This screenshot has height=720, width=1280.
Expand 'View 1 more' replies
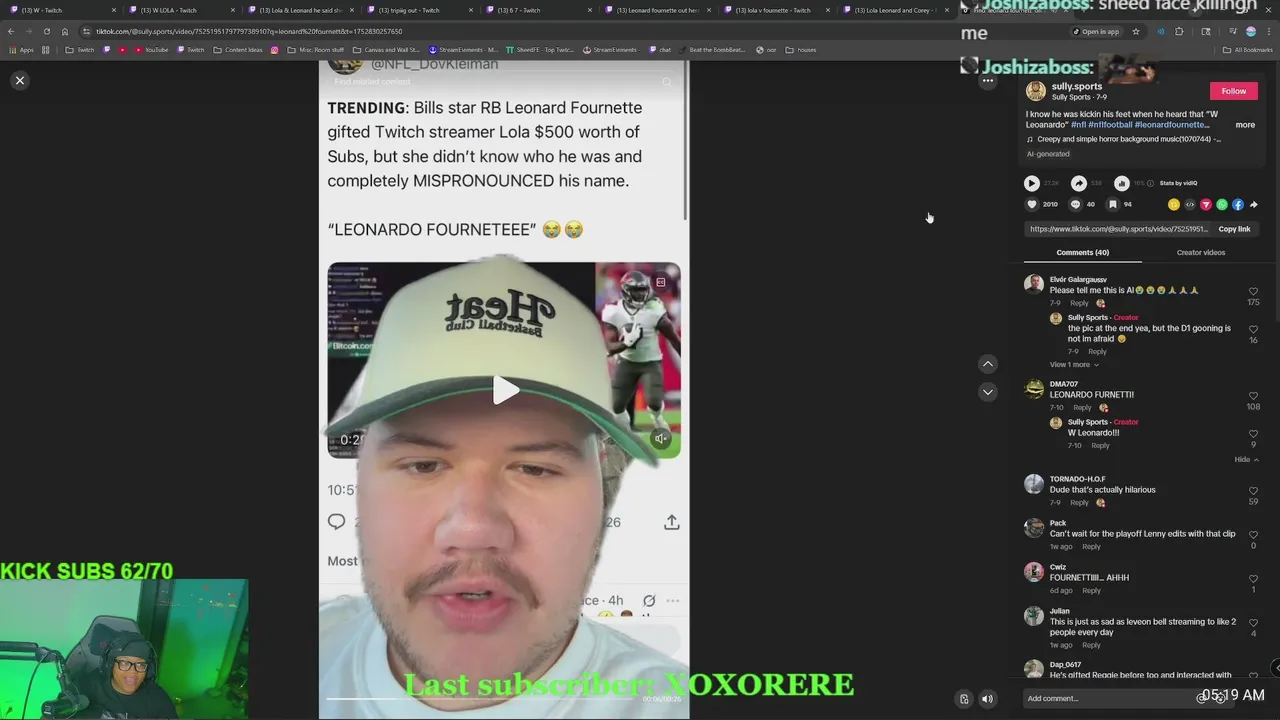(1073, 365)
